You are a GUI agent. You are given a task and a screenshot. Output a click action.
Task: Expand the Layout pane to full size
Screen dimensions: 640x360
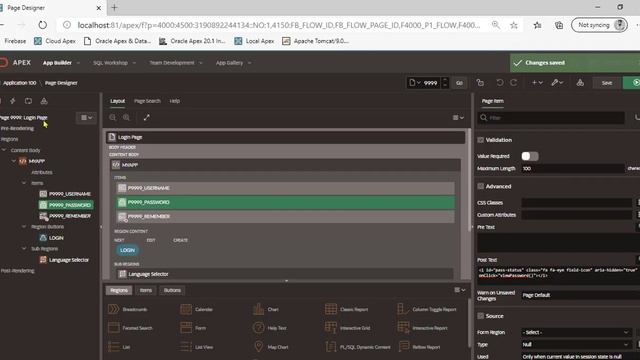147,118
